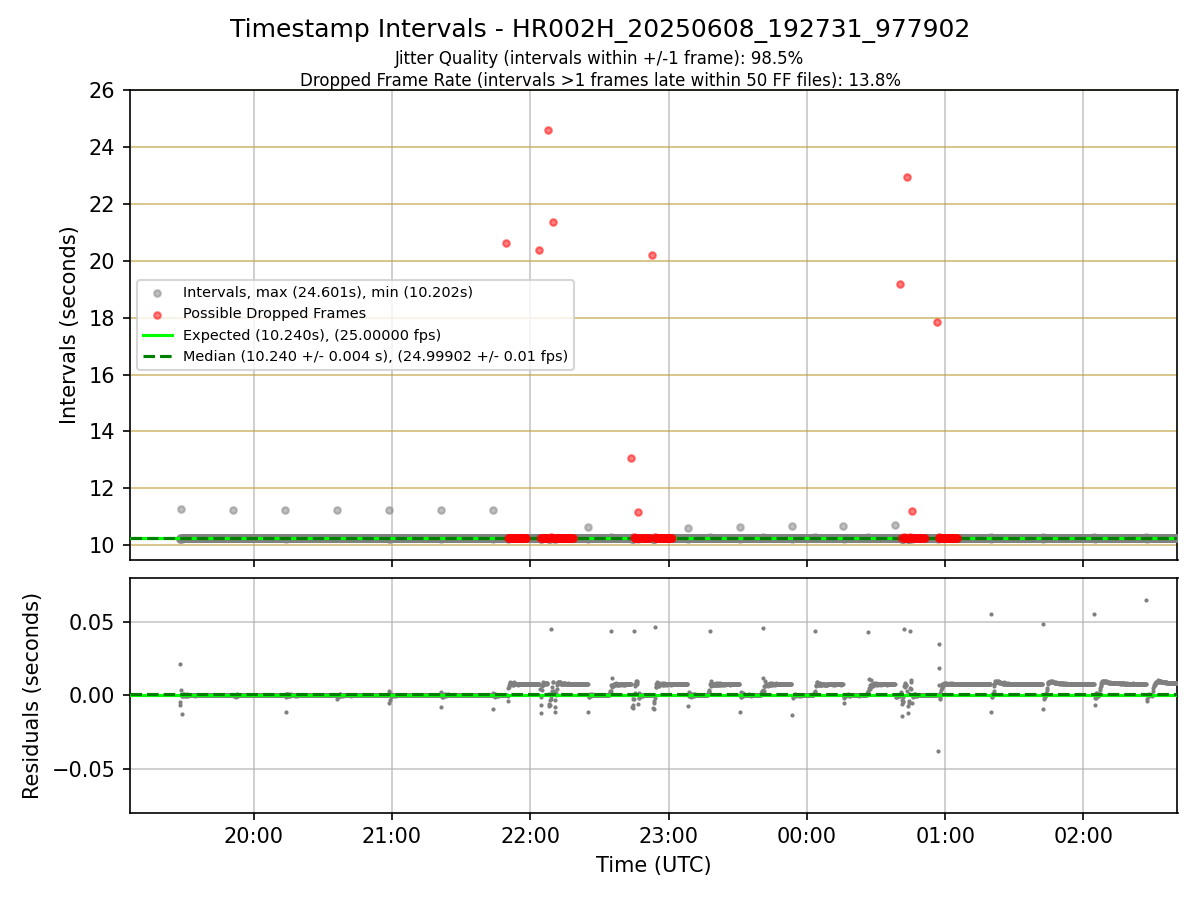
Task: Select the 'Median (10.240 +/- 0.004 s)' legend entry
Action: (376, 356)
